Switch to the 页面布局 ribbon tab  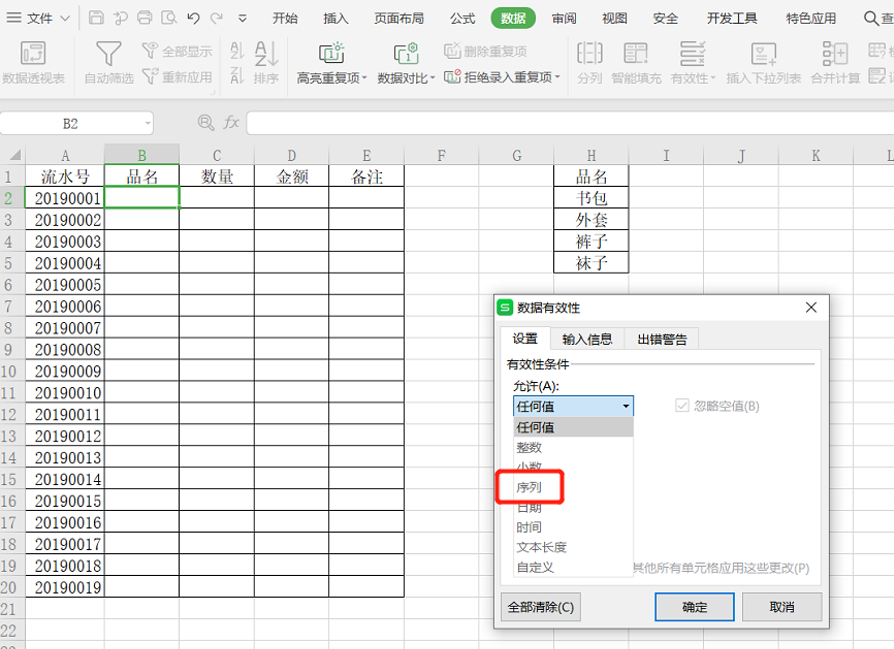[x=399, y=18]
